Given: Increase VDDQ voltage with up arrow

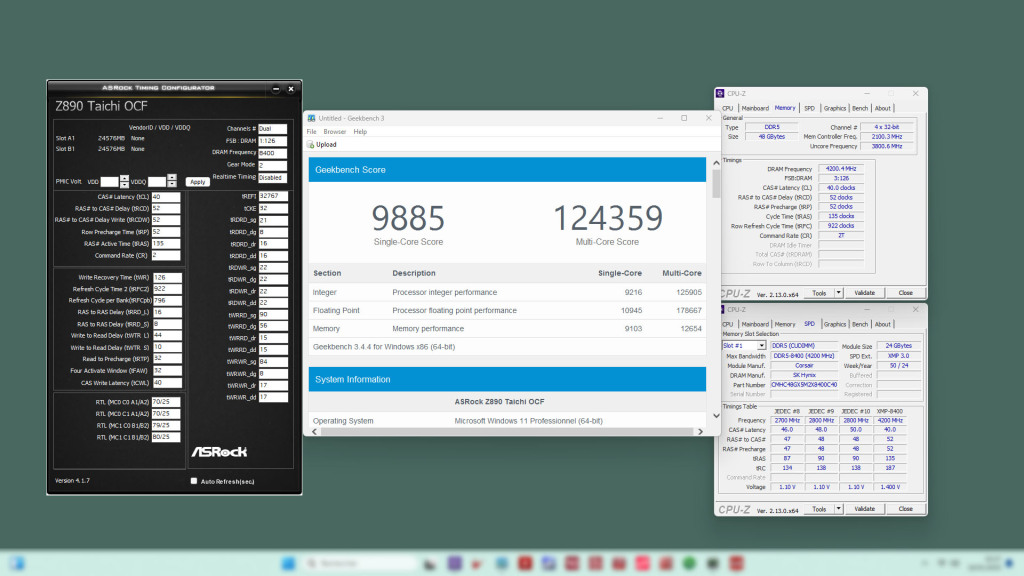Looking at the screenshot, I should click(172, 178).
